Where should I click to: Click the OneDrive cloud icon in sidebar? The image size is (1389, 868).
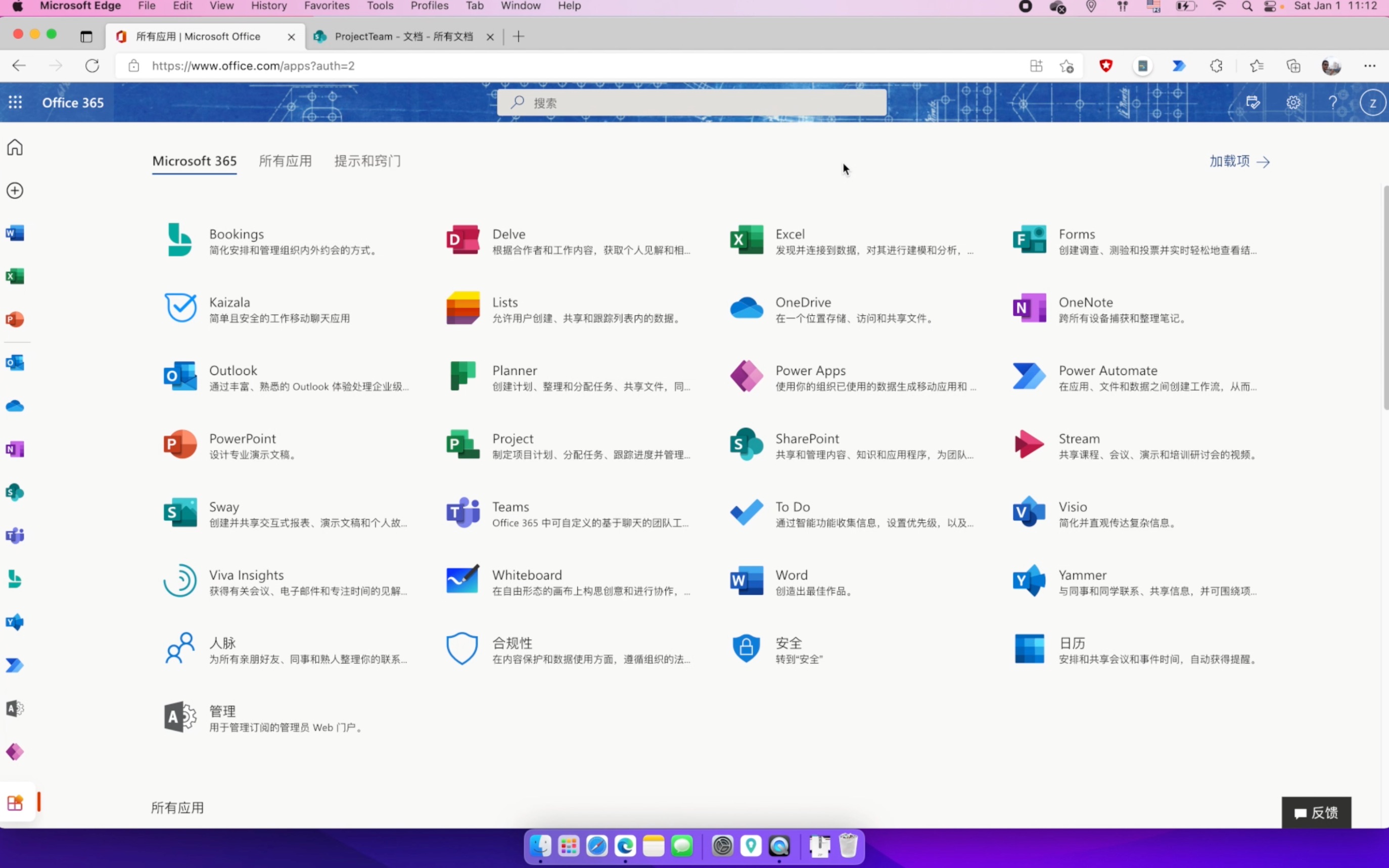14,406
